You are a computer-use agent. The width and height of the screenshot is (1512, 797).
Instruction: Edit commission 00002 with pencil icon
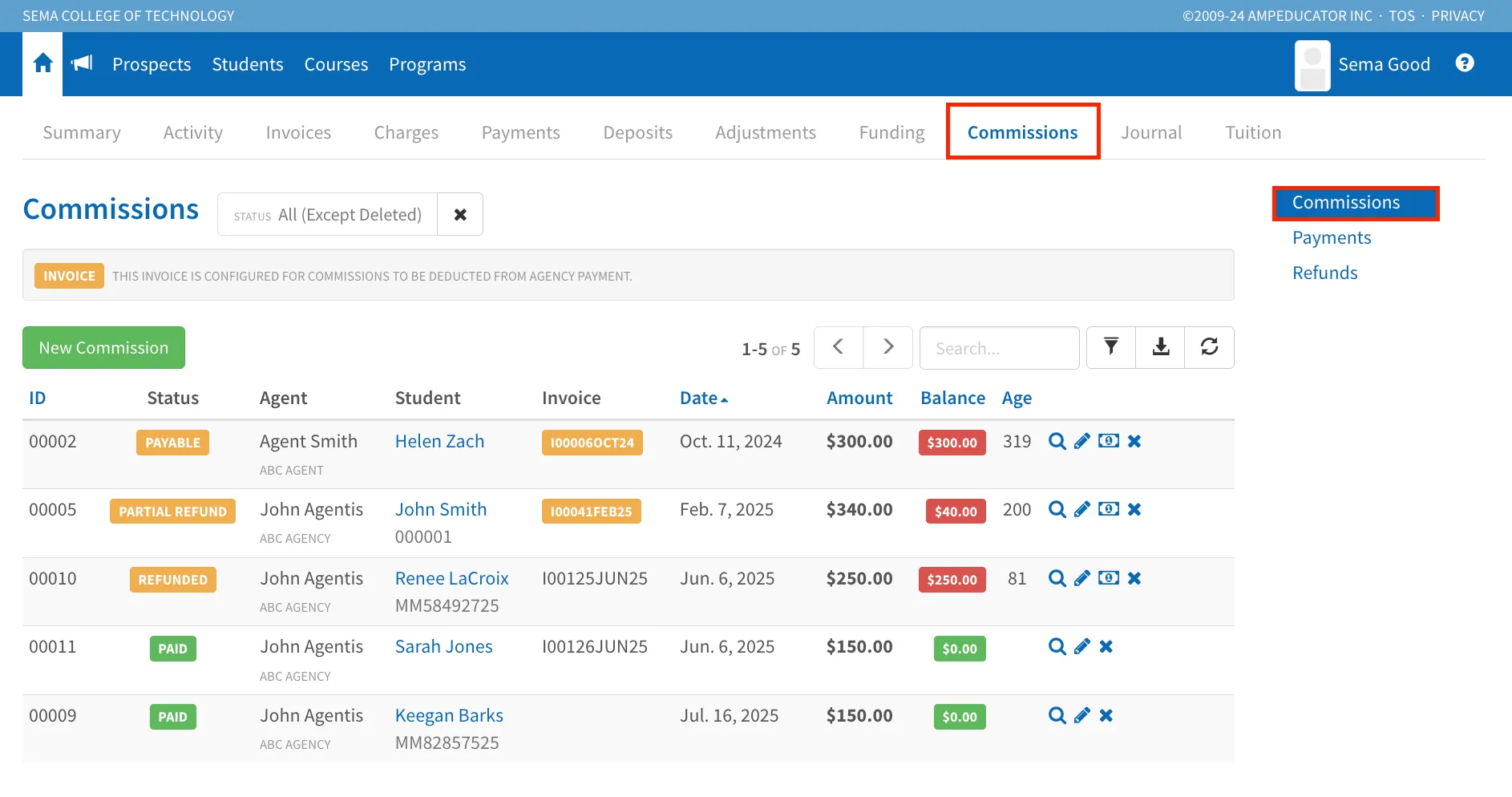coord(1082,441)
